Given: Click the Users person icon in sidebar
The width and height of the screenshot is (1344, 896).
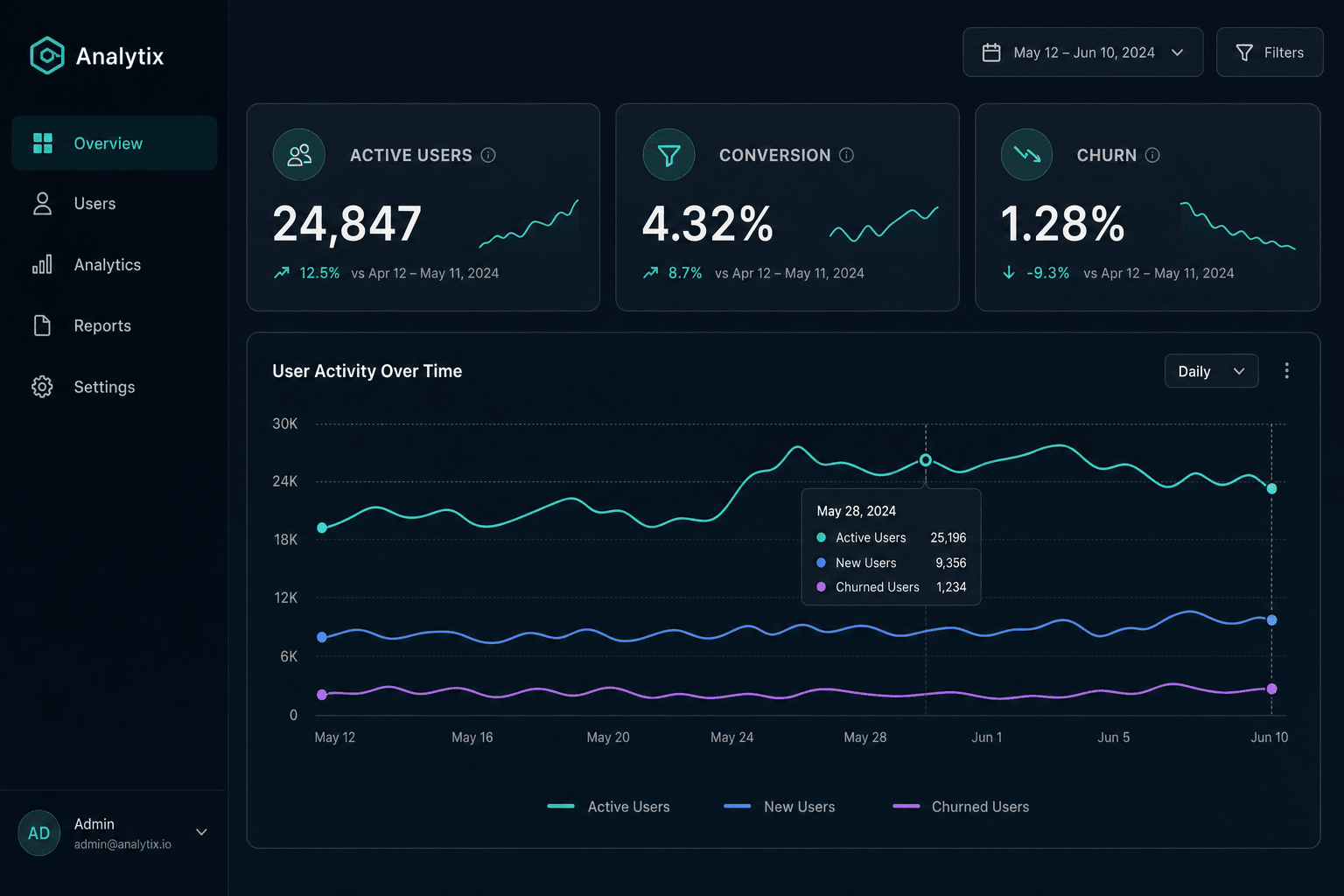Looking at the screenshot, I should click(42, 204).
